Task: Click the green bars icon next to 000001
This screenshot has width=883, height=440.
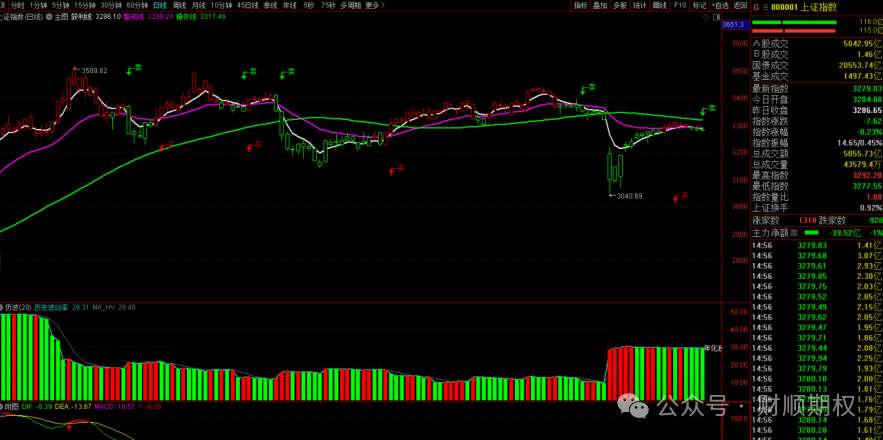Action: click(x=769, y=6)
